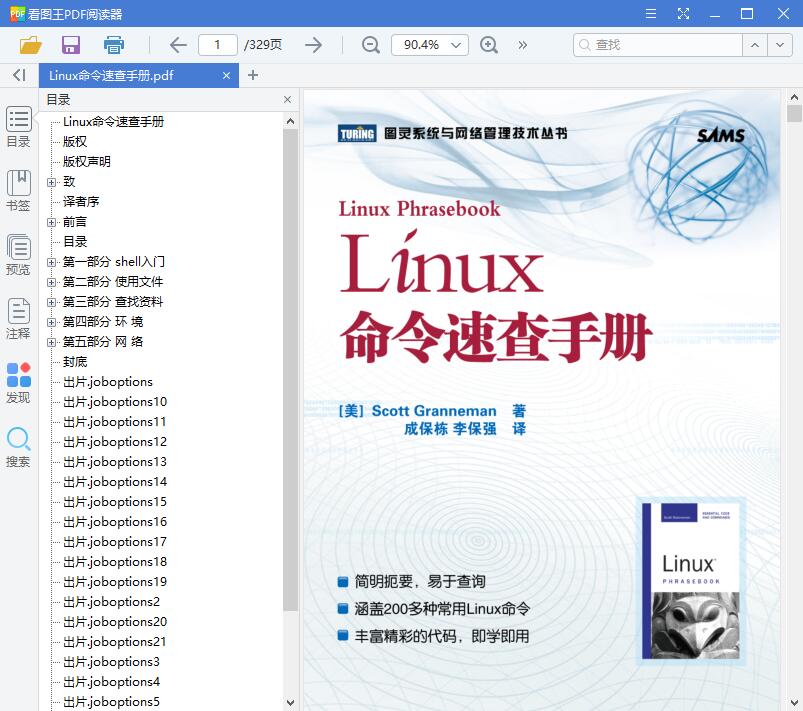Go to next page with the right arrow
The image size is (803, 711).
(x=313, y=45)
